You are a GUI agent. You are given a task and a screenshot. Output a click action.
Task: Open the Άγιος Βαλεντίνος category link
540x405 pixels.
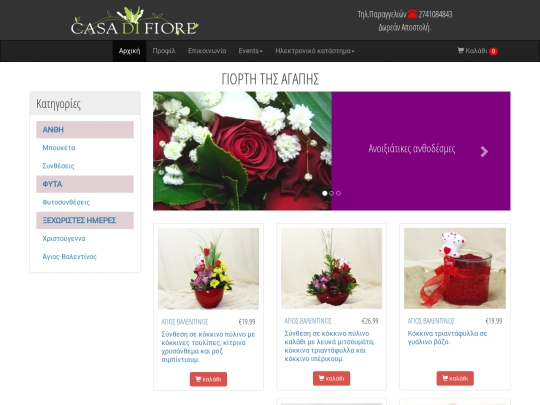[70, 257]
